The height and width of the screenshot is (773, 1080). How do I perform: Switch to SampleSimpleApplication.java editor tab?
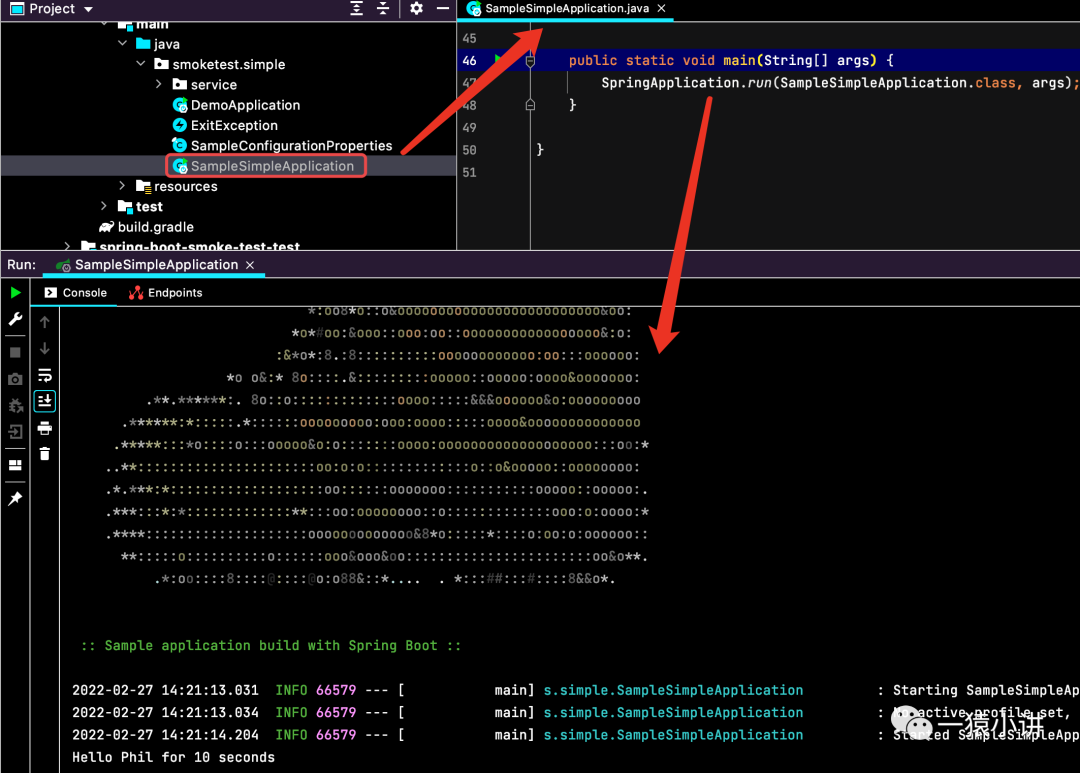pos(567,8)
